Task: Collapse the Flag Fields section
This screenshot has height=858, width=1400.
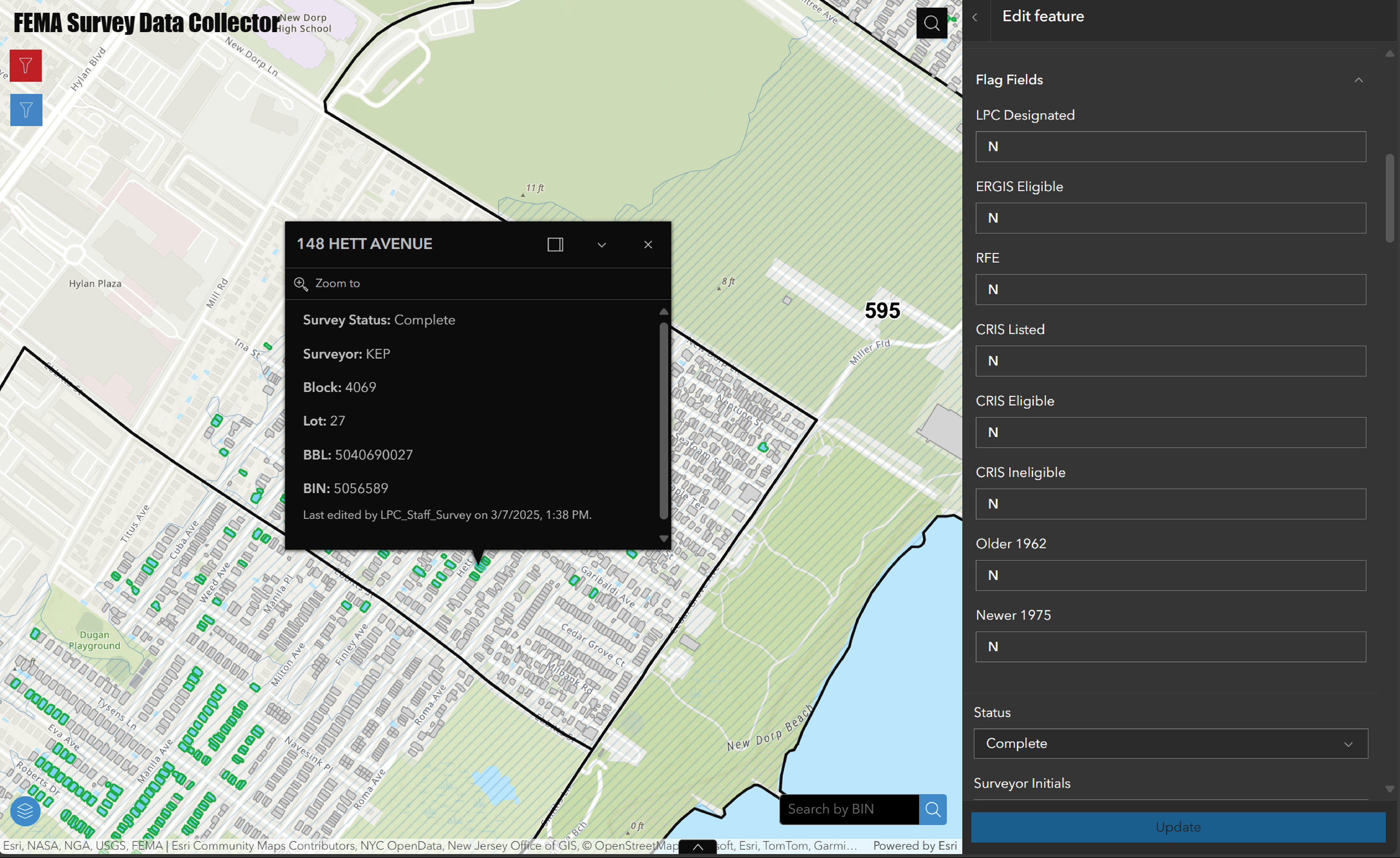Action: pos(1358,80)
